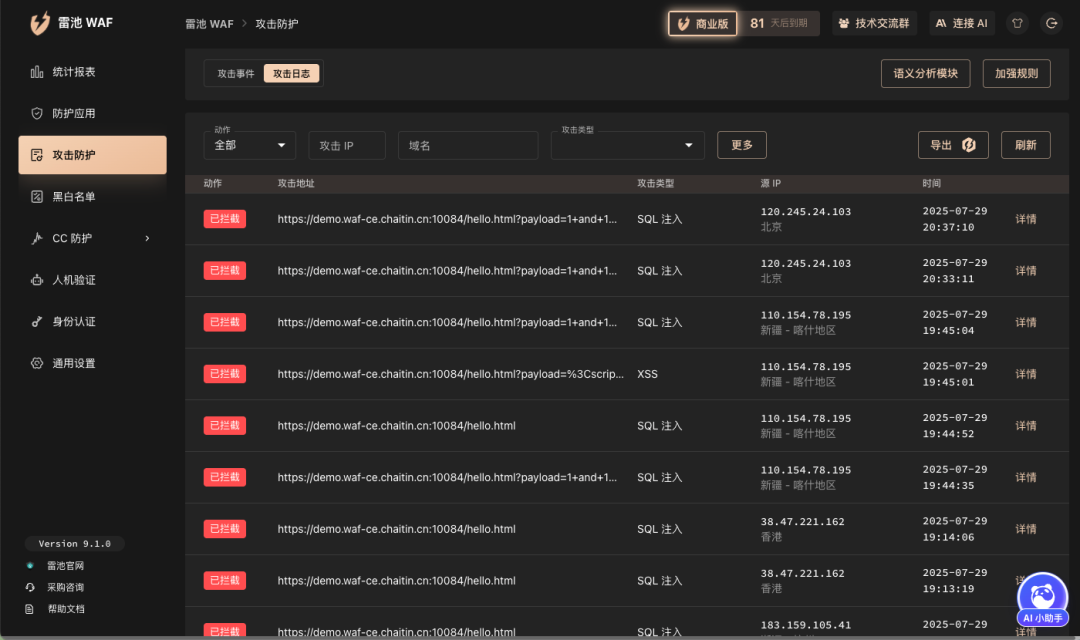Click source IP 120.245.24.103 at 20:33:11
This screenshot has width=1080, height=640.
tap(806, 263)
